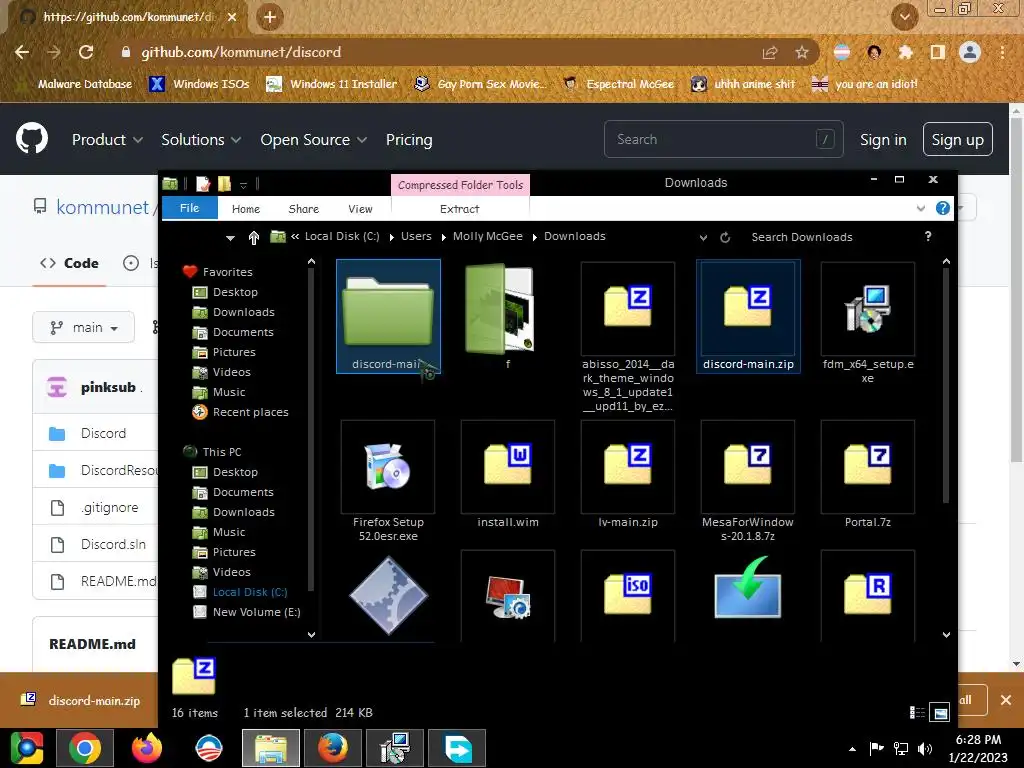Select MesaForWindows-20.1.8.7z archive
The image size is (1024, 768).
coord(748,481)
